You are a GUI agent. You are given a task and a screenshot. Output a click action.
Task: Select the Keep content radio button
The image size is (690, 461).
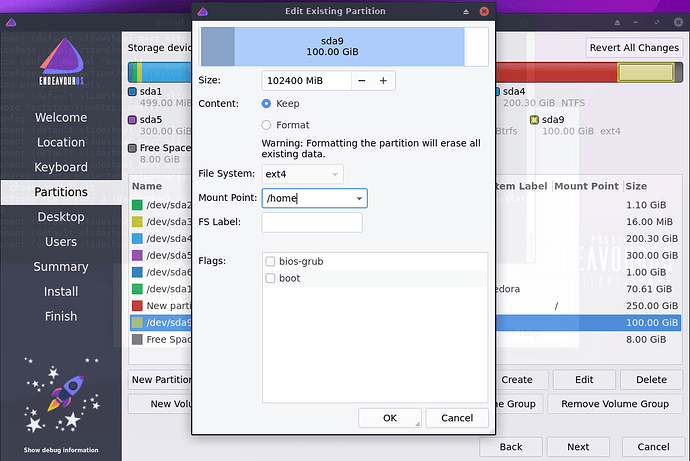click(x=266, y=103)
